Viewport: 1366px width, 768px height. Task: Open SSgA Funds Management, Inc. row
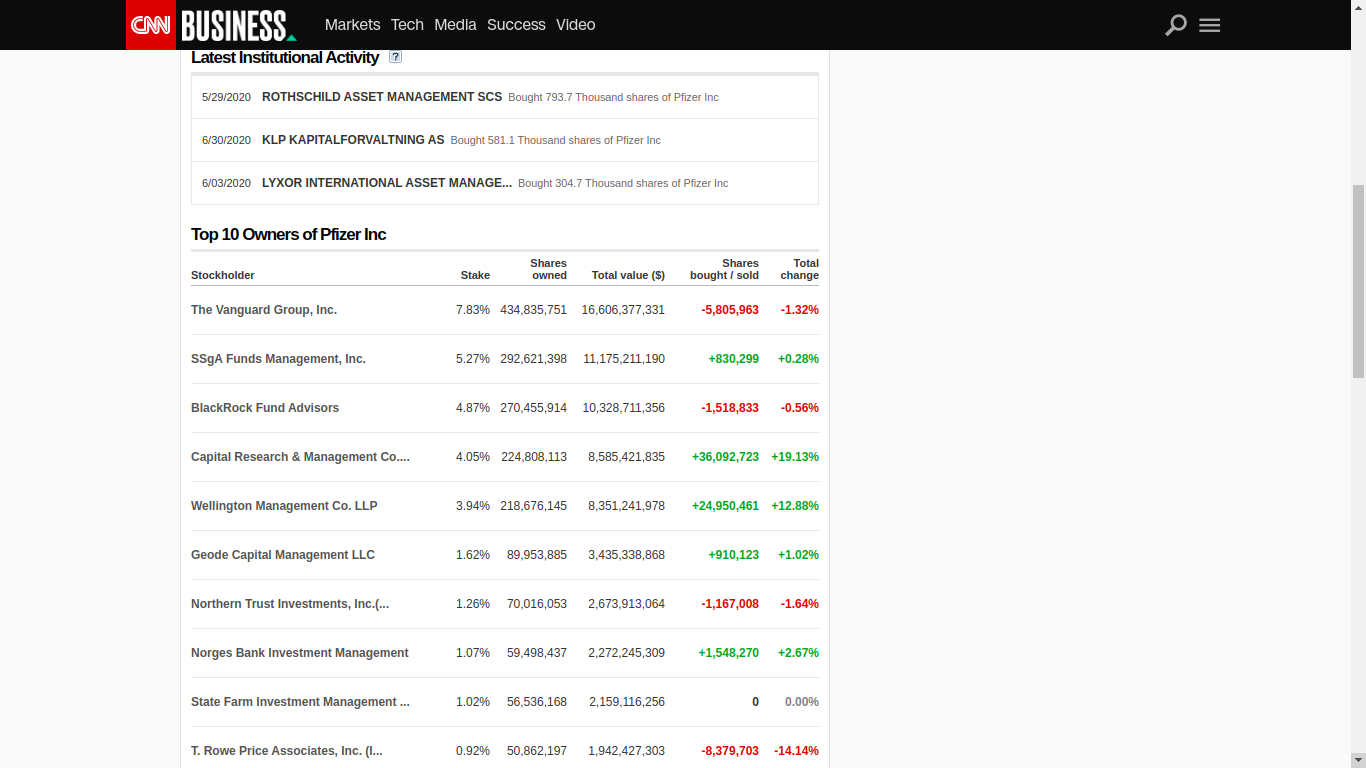(278, 359)
